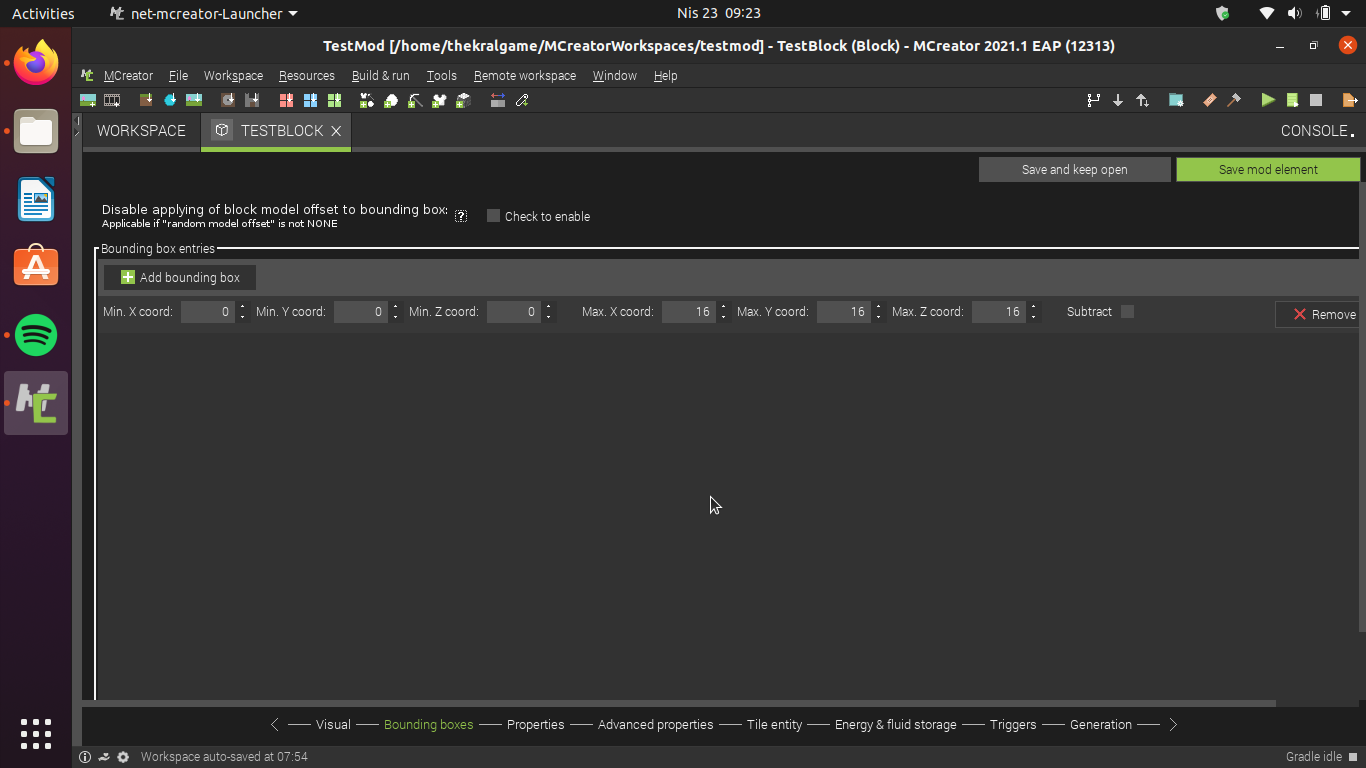
Task: Click the Max. Z coord stepper arrows
Action: 1034,312
